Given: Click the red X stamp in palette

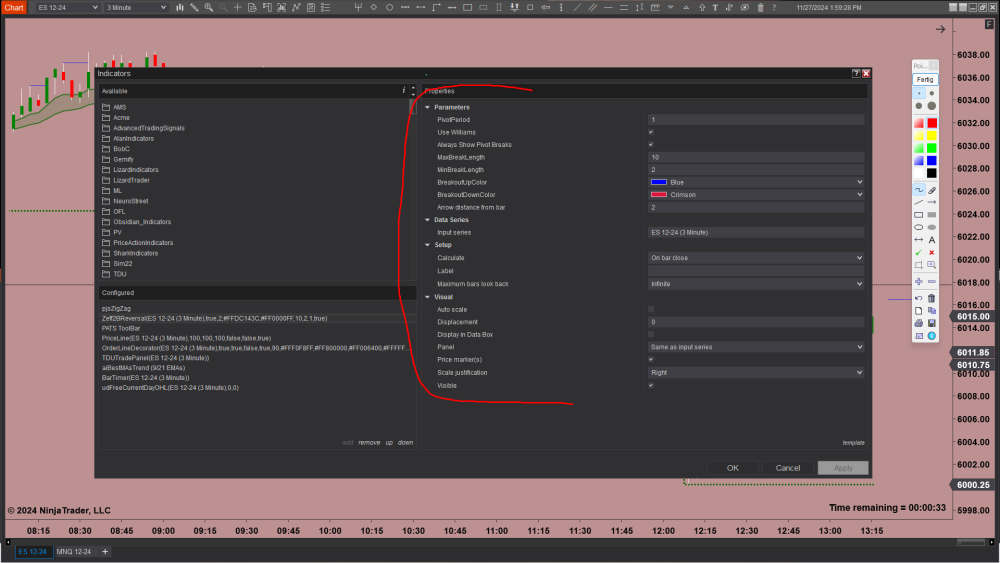Looking at the screenshot, I should coord(932,252).
